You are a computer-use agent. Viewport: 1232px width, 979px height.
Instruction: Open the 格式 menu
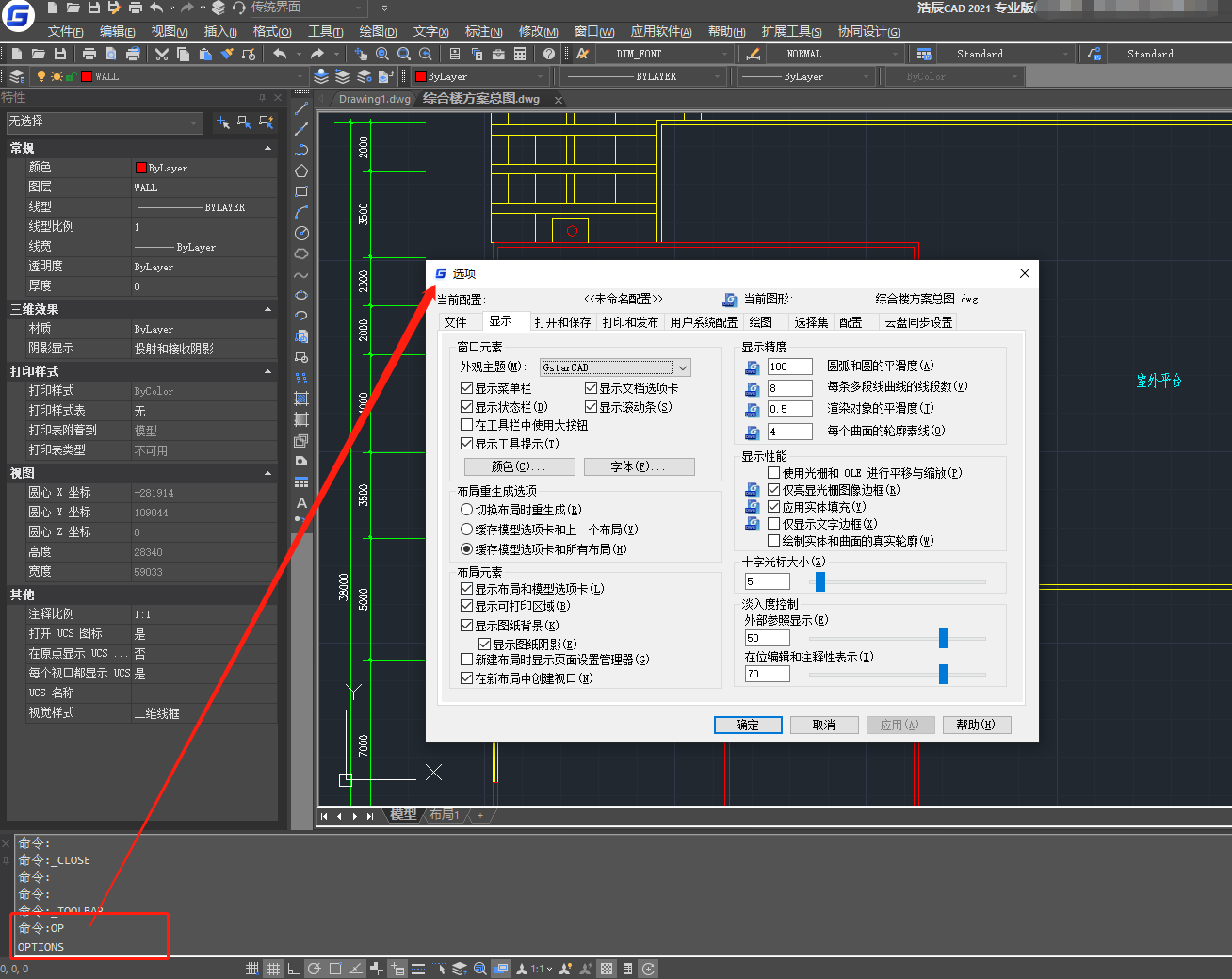tap(270, 31)
